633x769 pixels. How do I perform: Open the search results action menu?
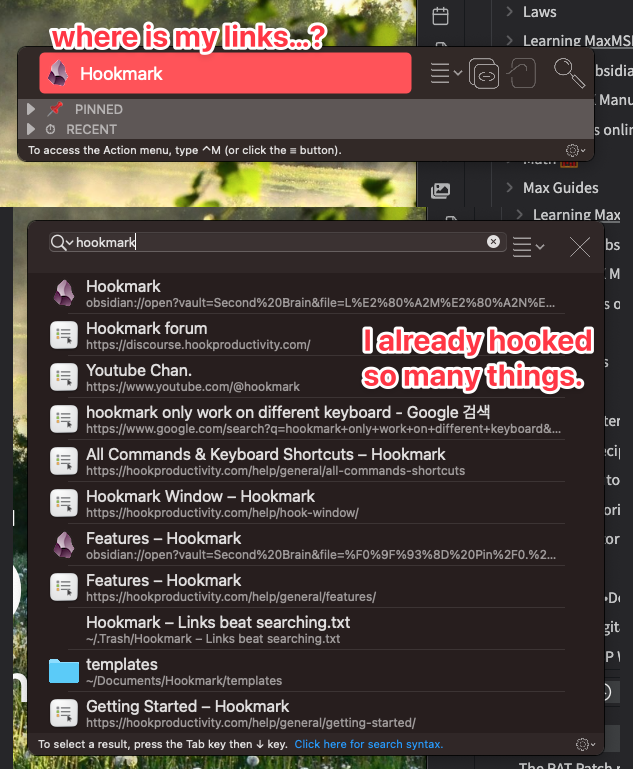pos(528,247)
